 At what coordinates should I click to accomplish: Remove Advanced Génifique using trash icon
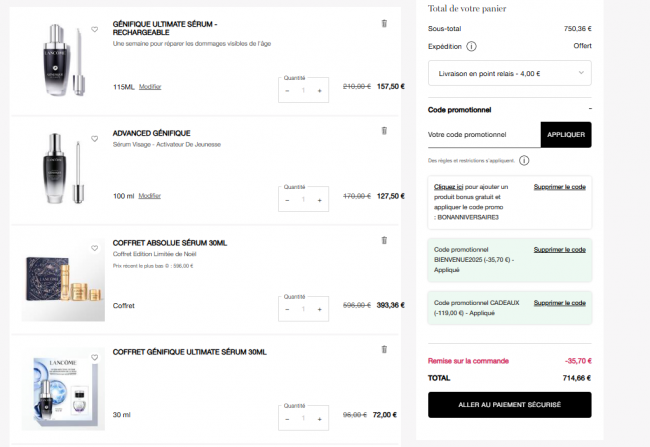(384, 131)
